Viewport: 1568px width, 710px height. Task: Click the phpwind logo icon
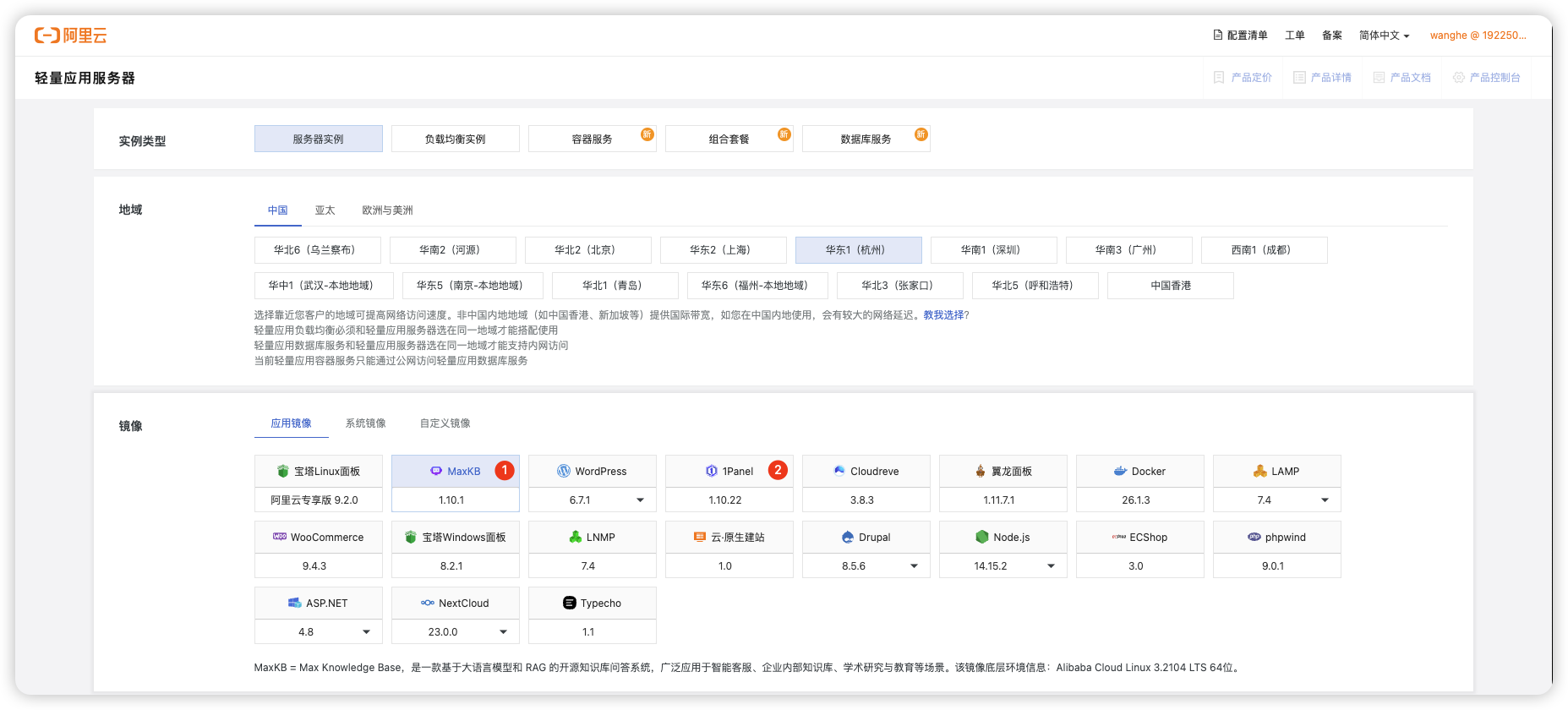point(1254,538)
